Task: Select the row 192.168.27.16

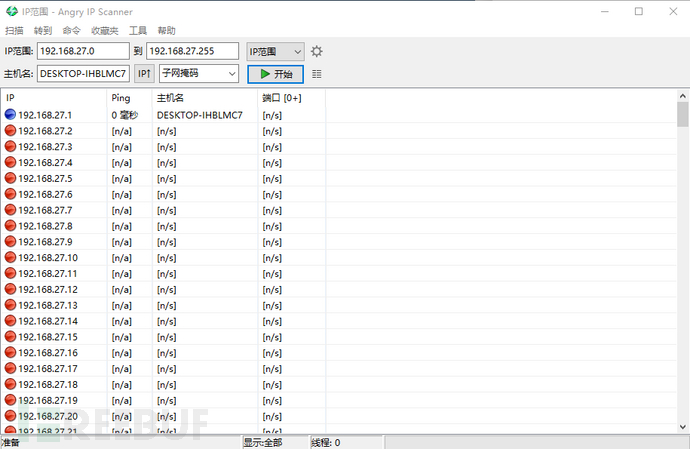Action: point(339,353)
